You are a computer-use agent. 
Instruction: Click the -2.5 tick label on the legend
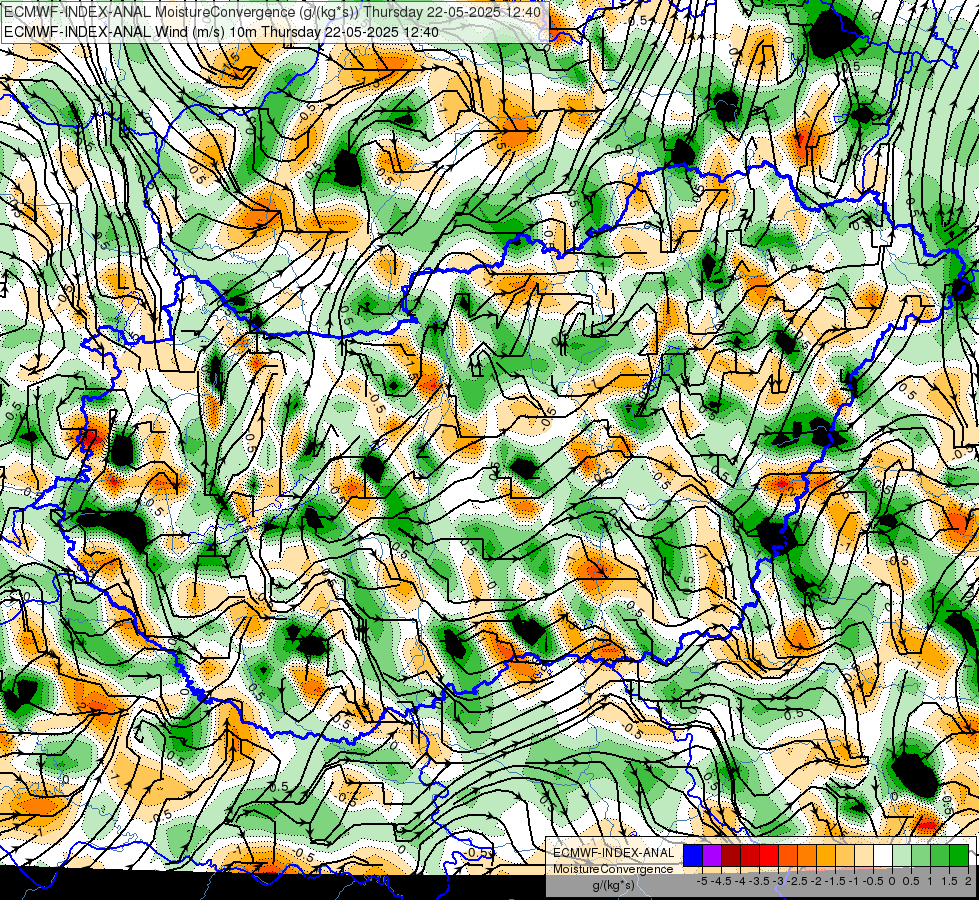[x=797, y=881]
